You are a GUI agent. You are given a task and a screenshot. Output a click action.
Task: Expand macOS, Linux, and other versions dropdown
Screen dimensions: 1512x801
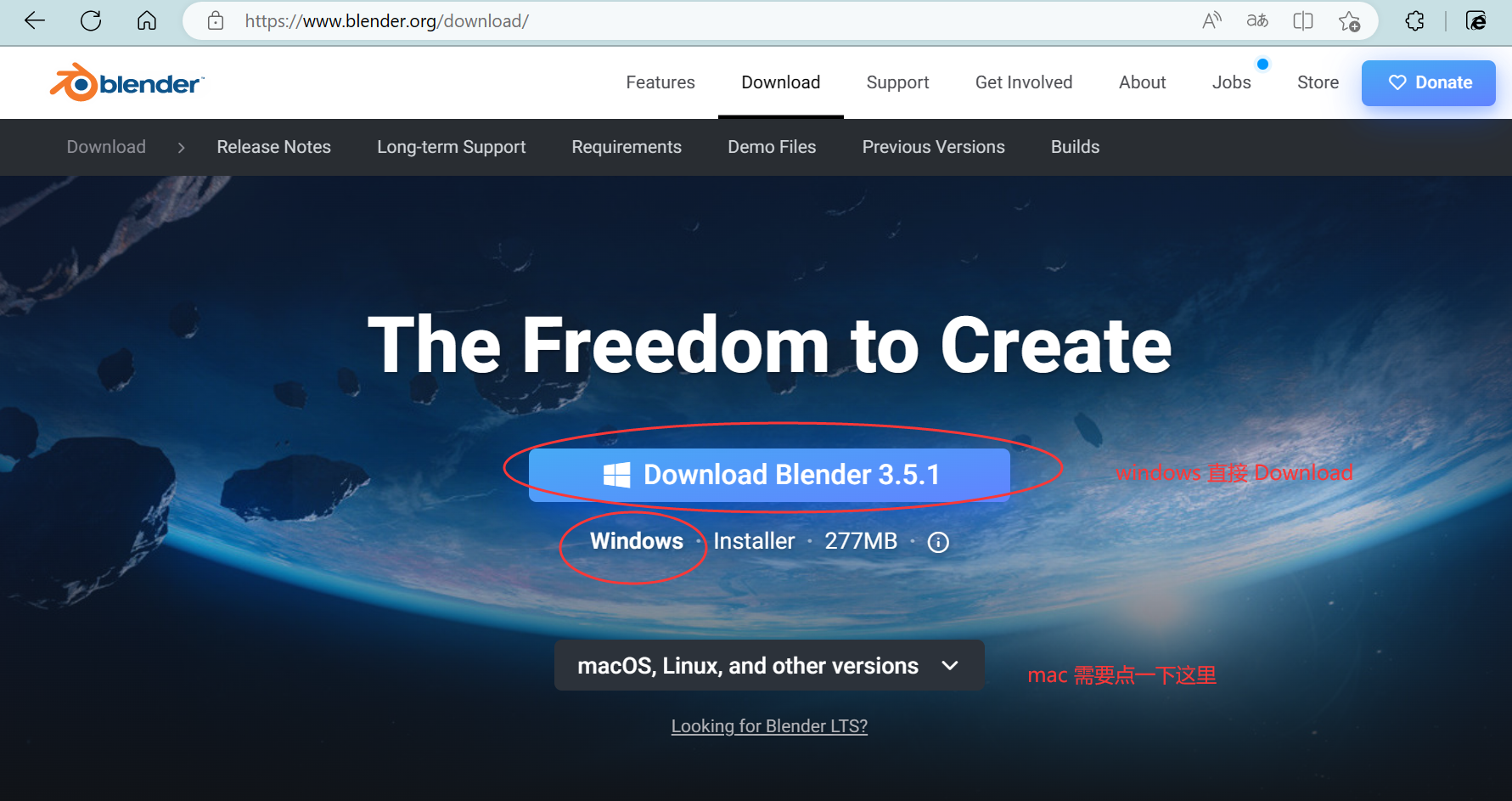[769, 665]
